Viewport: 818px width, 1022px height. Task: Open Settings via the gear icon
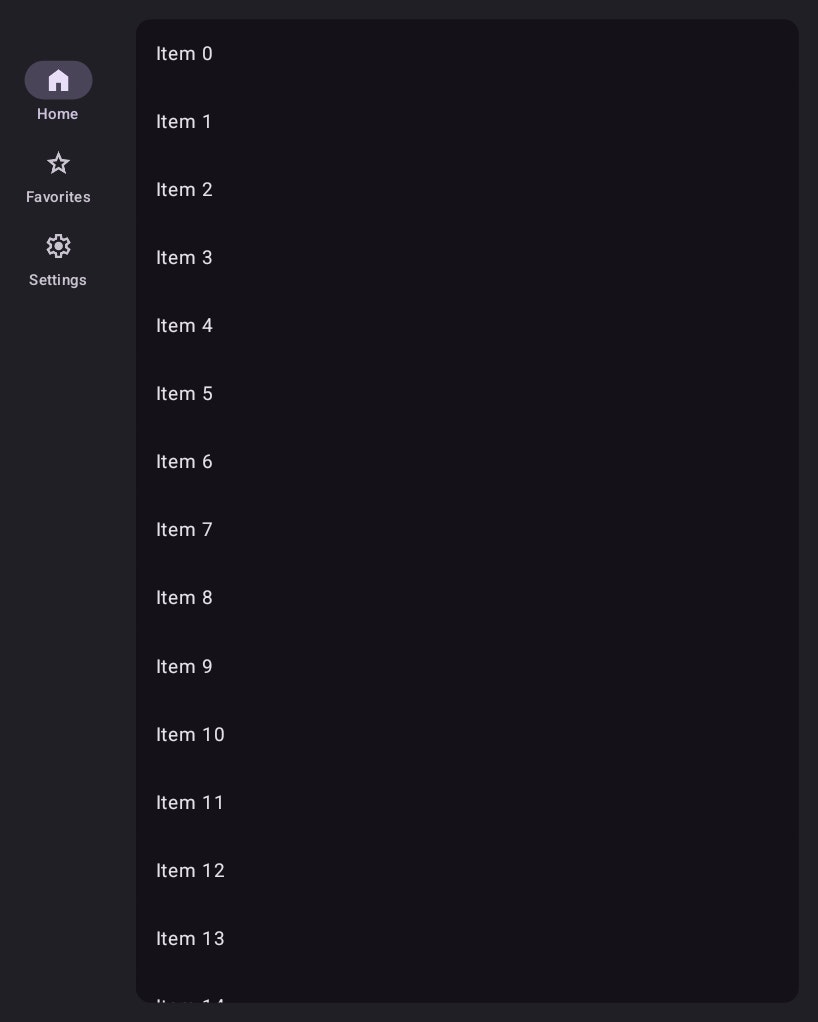click(x=58, y=246)
